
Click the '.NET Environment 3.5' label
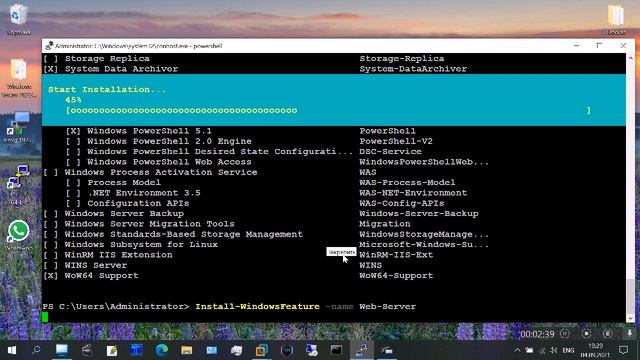click(x=144, y=193)
